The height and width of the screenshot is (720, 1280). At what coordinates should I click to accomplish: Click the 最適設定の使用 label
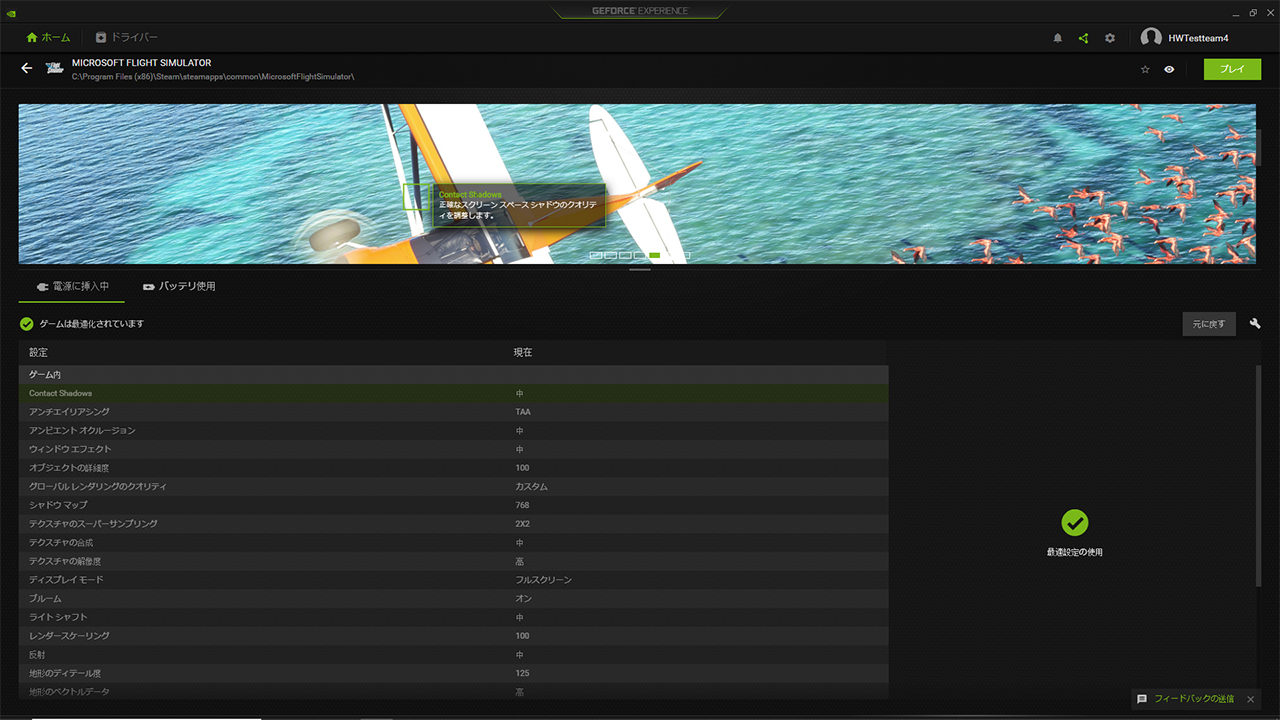coord(1074,552)
